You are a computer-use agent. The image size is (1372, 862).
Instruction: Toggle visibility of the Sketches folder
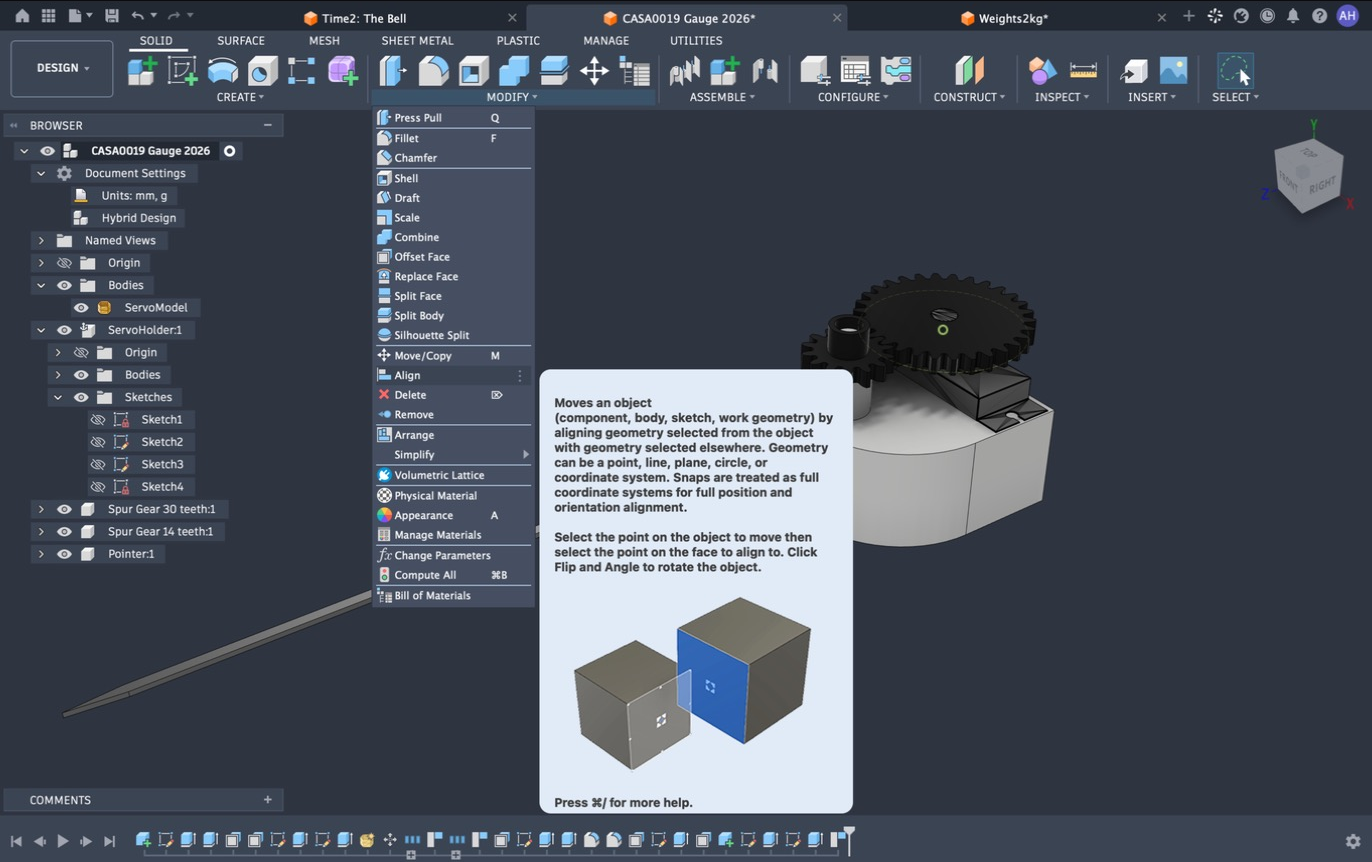81,397
